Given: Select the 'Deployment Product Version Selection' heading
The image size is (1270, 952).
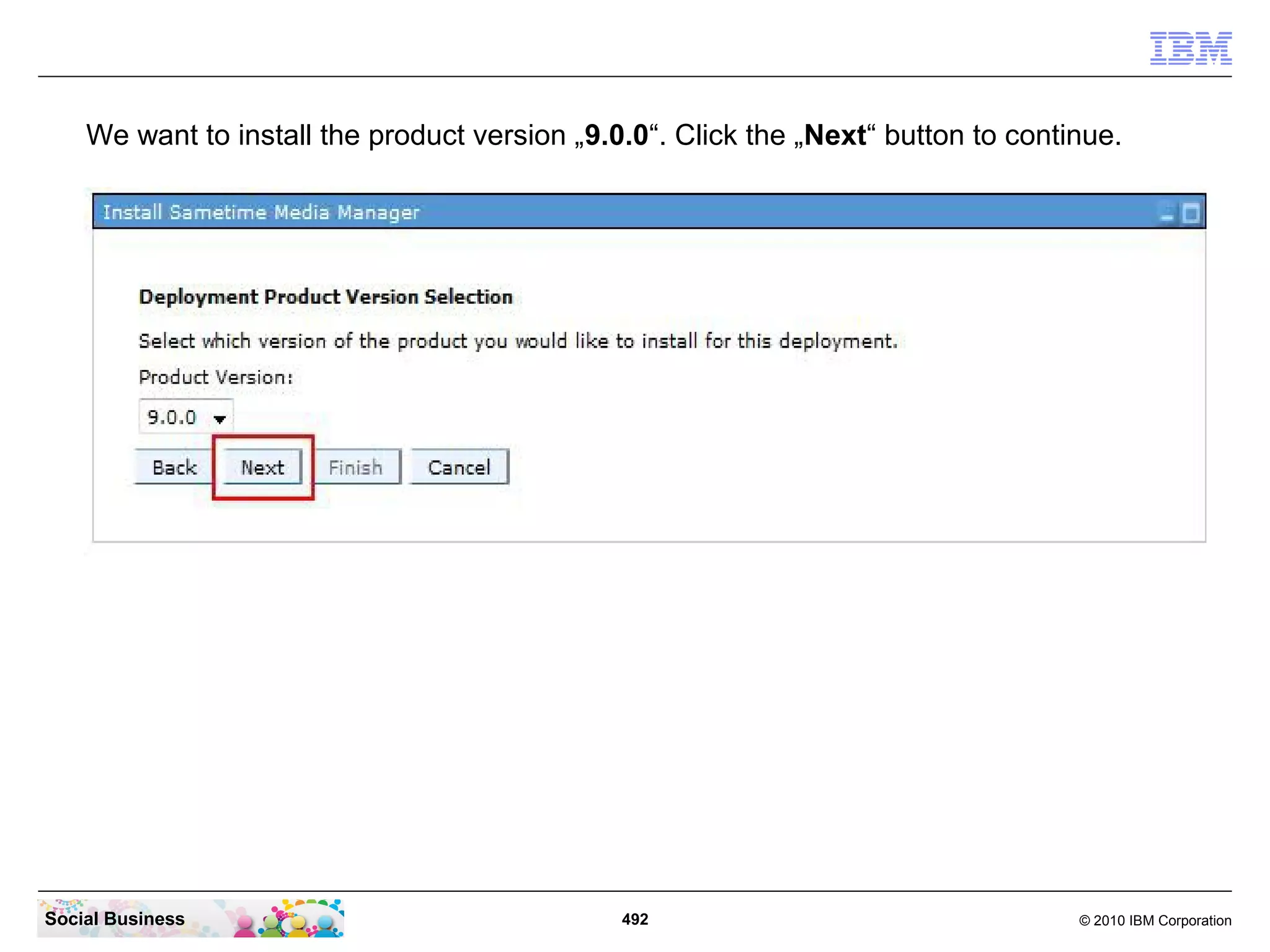Looking at the screenshot, I should (326, 297).
